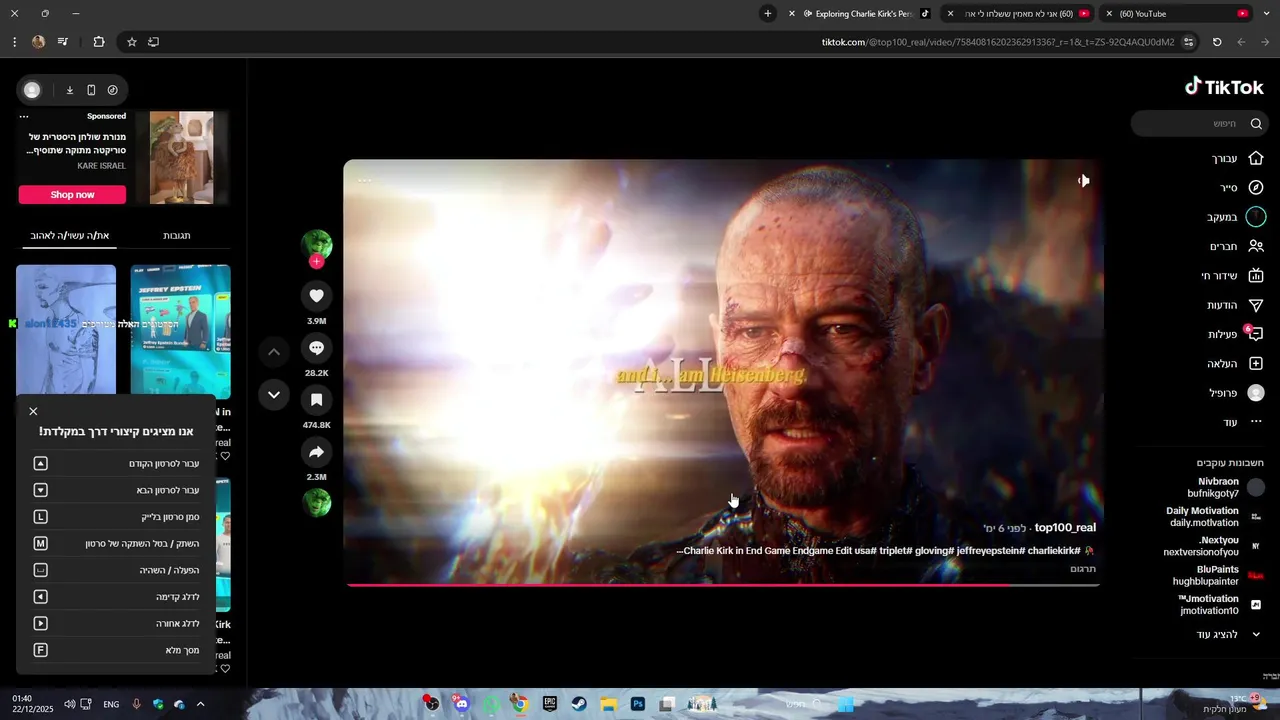Open the Jmotivation followed account
Image resolution: width=1280 pixels, height=720 pixels.
(1220, 604)
